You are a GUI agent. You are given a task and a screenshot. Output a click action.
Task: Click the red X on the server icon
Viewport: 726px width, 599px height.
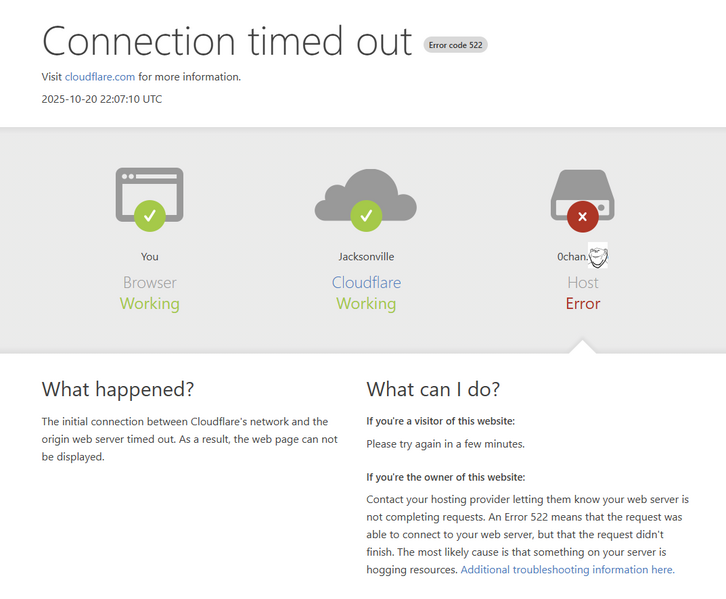(x=582, y=214)
